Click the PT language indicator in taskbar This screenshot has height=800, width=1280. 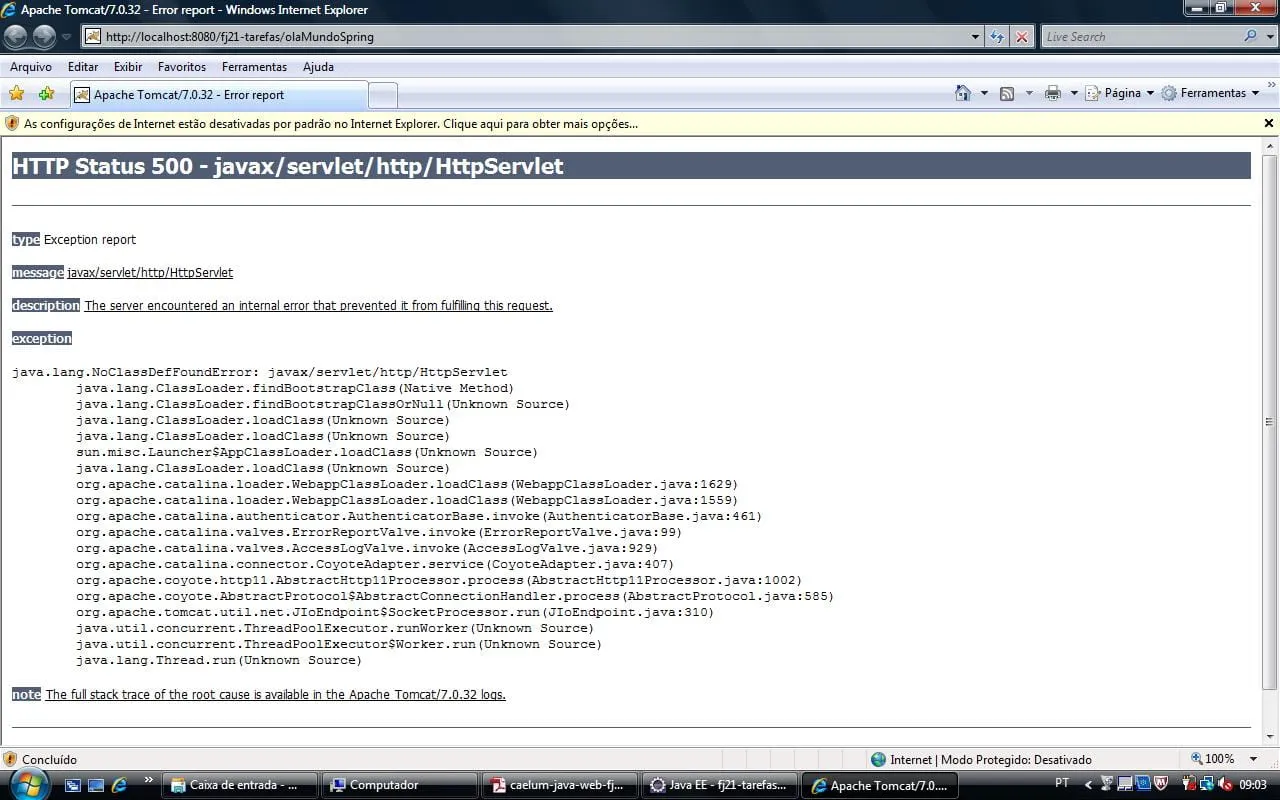click(1062, 783)
